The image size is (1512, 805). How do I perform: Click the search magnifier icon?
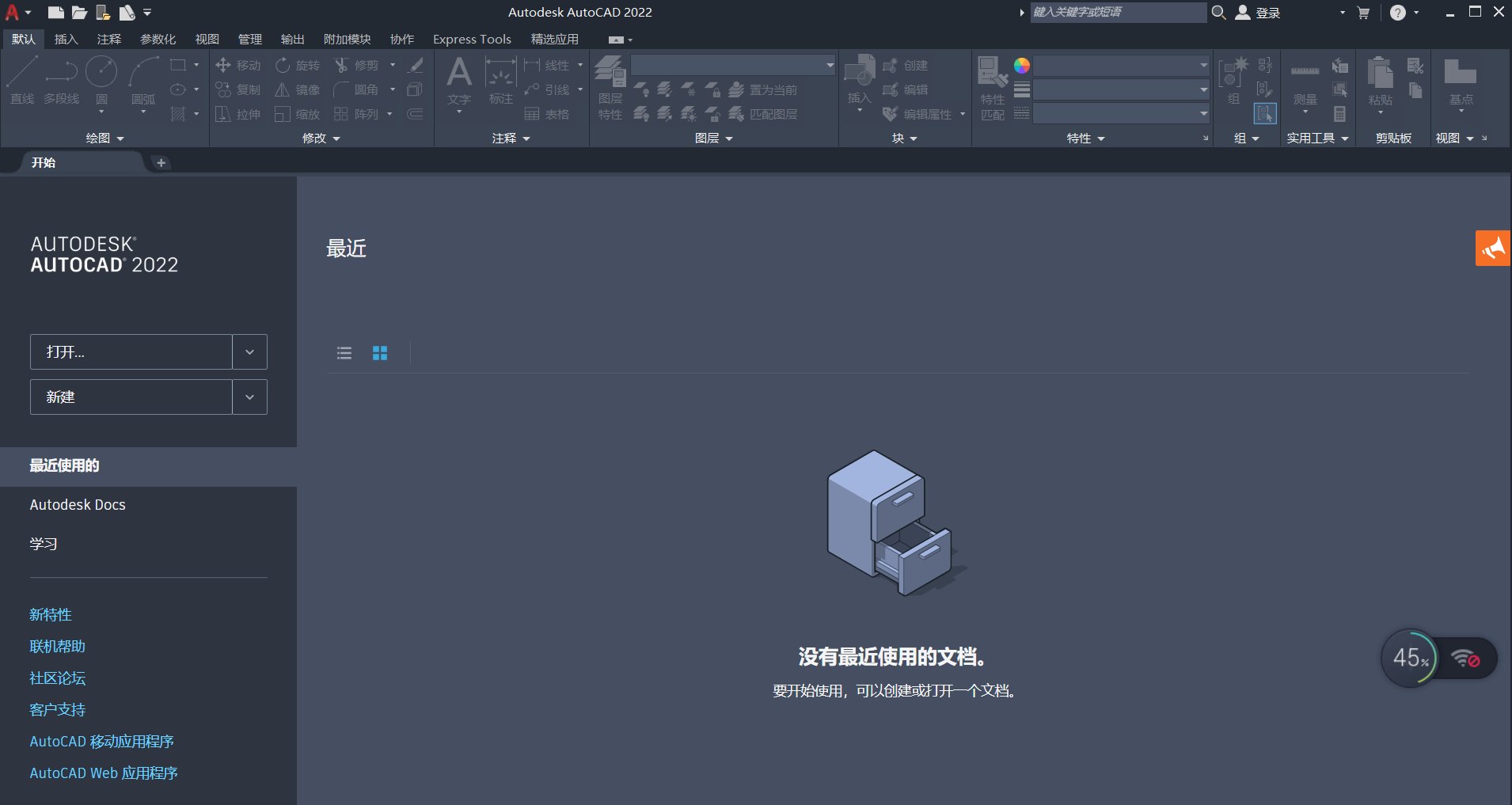coord(1219,12)
